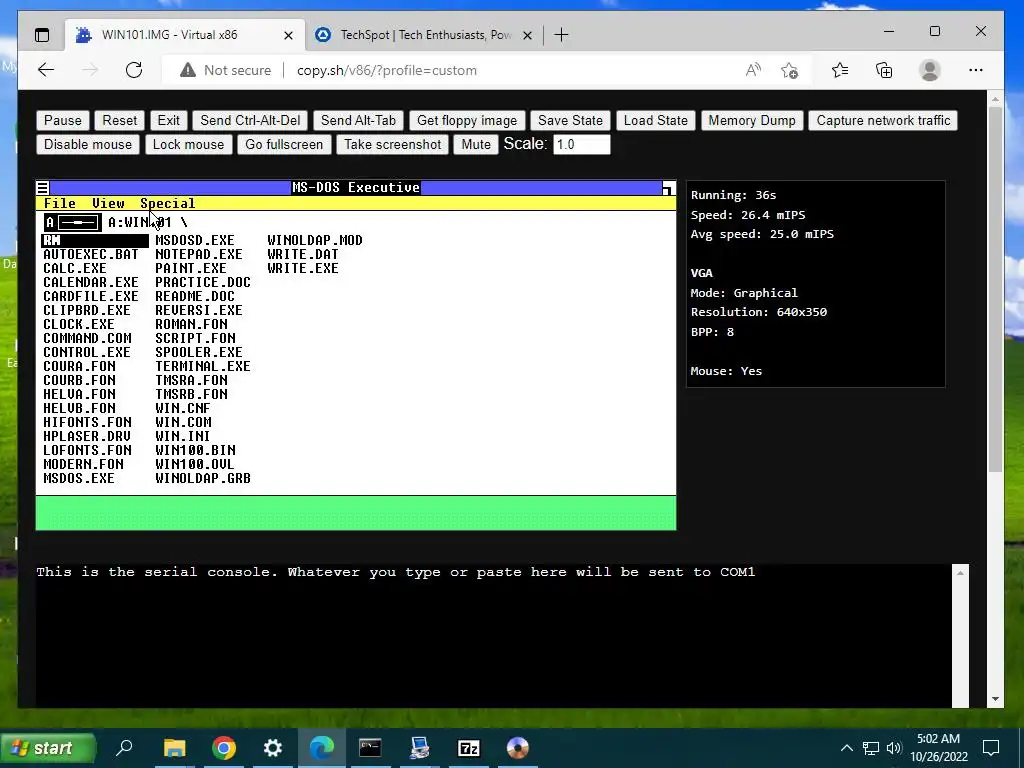Image resolution: width=1024 pixels, height=768 pixels.
Task: Open the network tray icon
Action: (871, 748)
